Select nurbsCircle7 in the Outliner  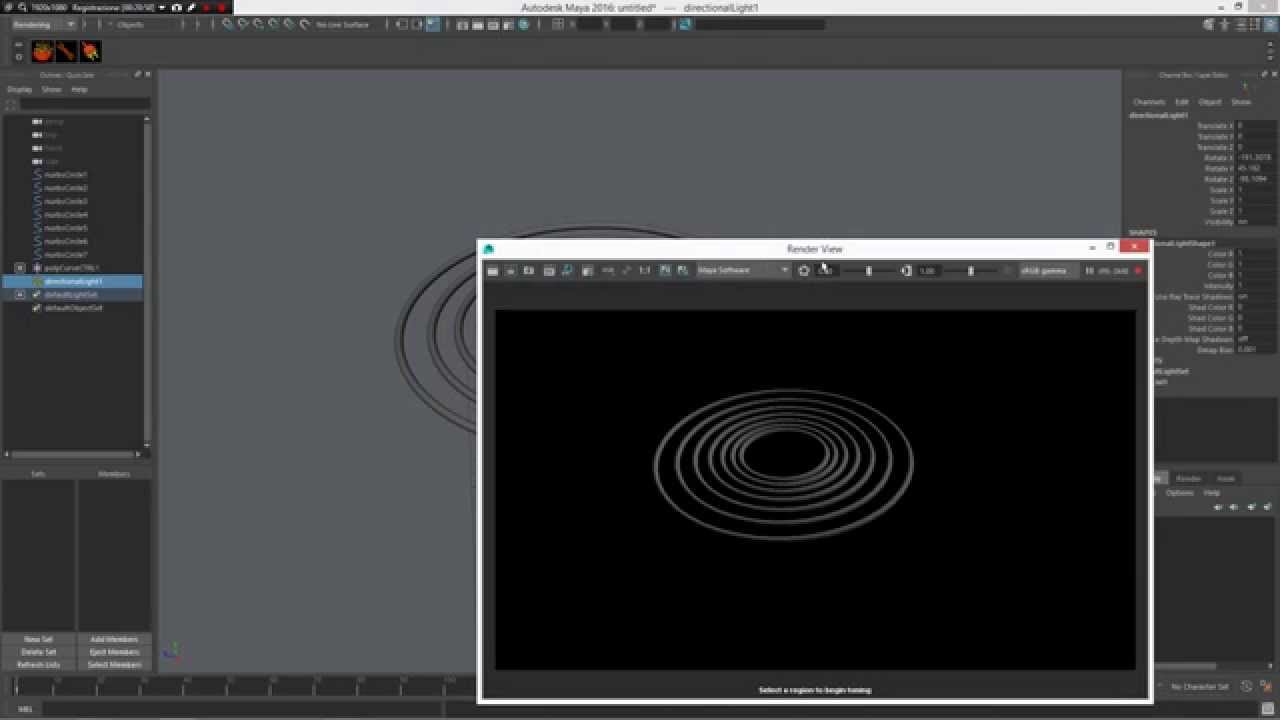pos(66,254)
